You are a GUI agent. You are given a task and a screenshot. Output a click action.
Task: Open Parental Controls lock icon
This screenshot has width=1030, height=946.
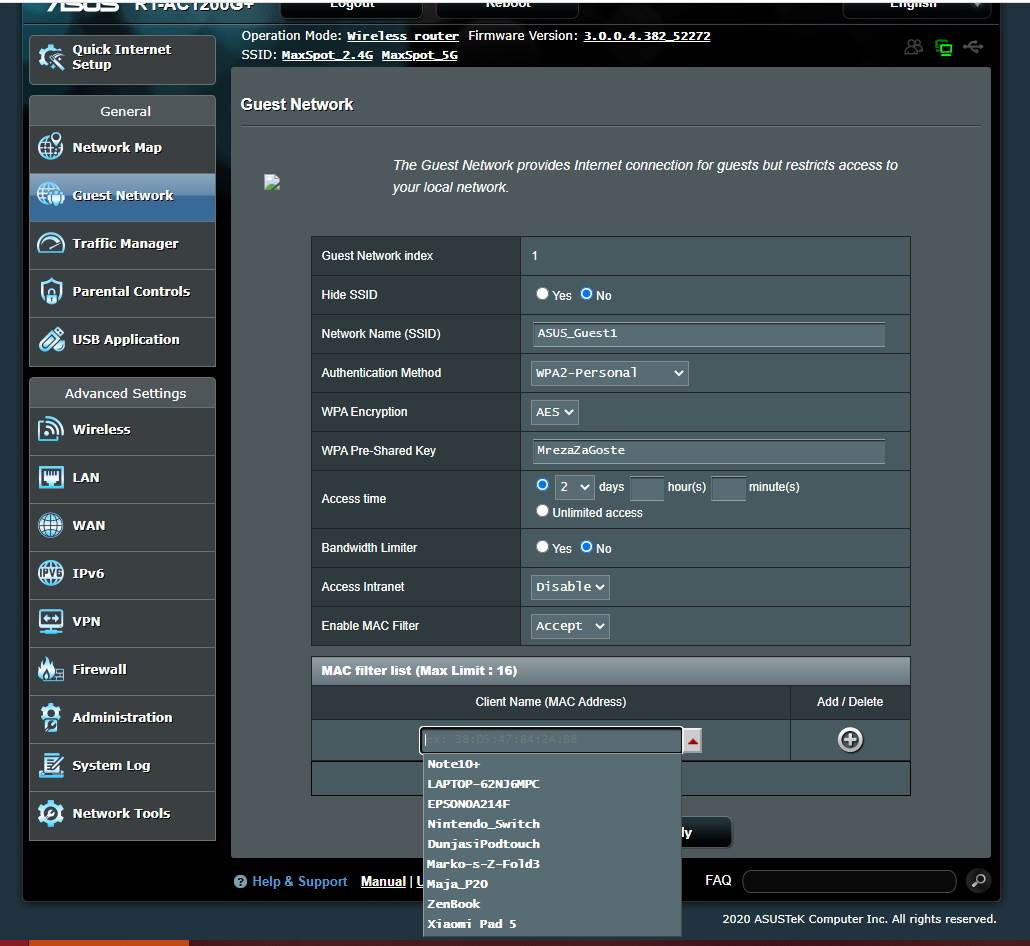(51, 292)
